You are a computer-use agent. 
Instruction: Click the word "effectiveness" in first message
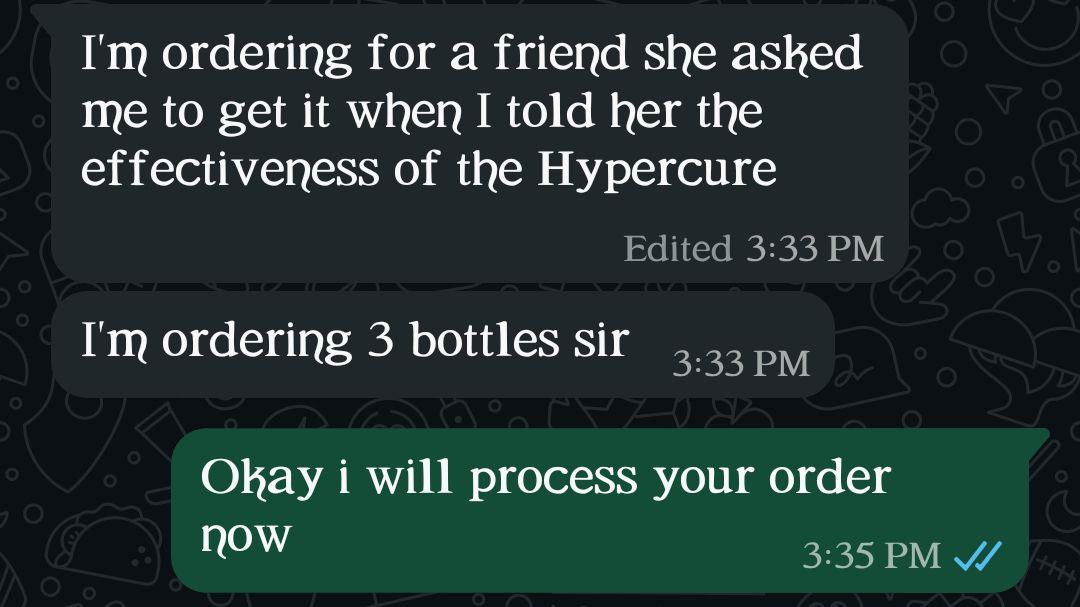pos(231,168)
